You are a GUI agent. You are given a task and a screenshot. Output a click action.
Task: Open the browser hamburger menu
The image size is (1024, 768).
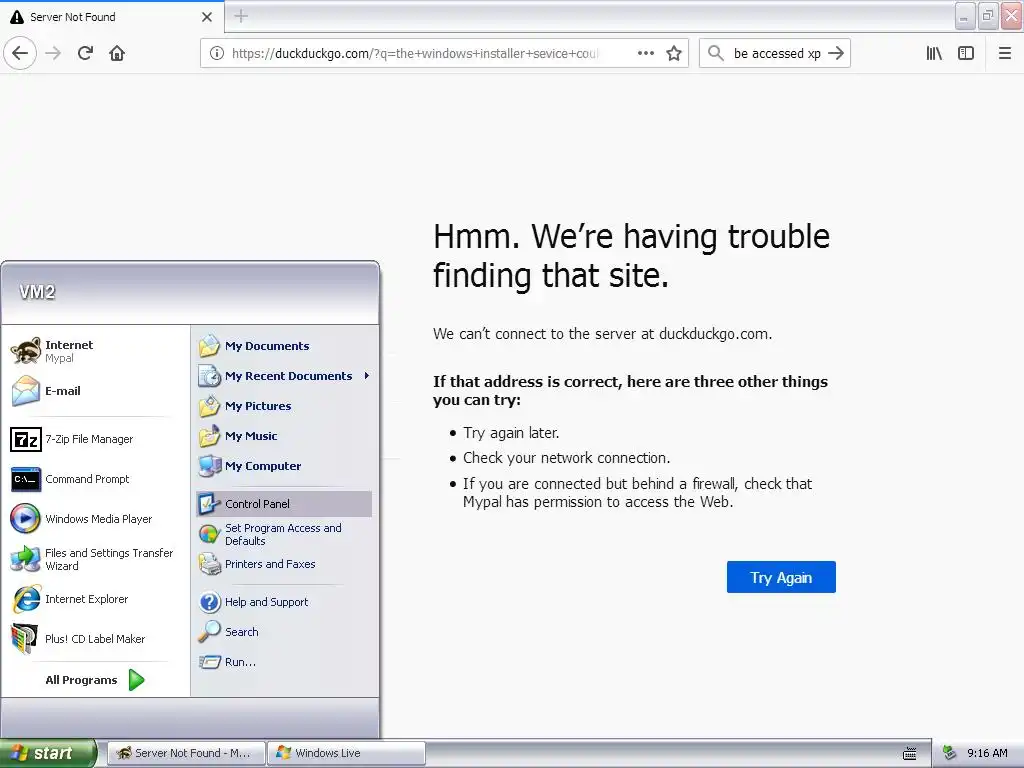(x=1005, y=53)
